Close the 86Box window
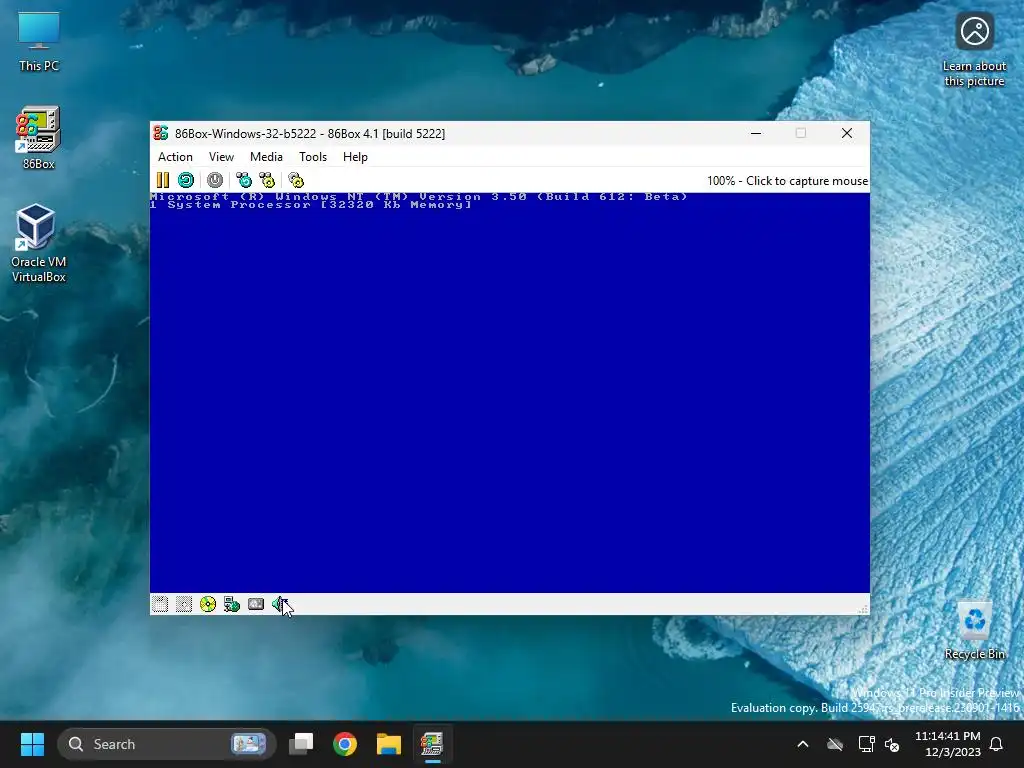The image size is (1024, 768). point(847,133)
